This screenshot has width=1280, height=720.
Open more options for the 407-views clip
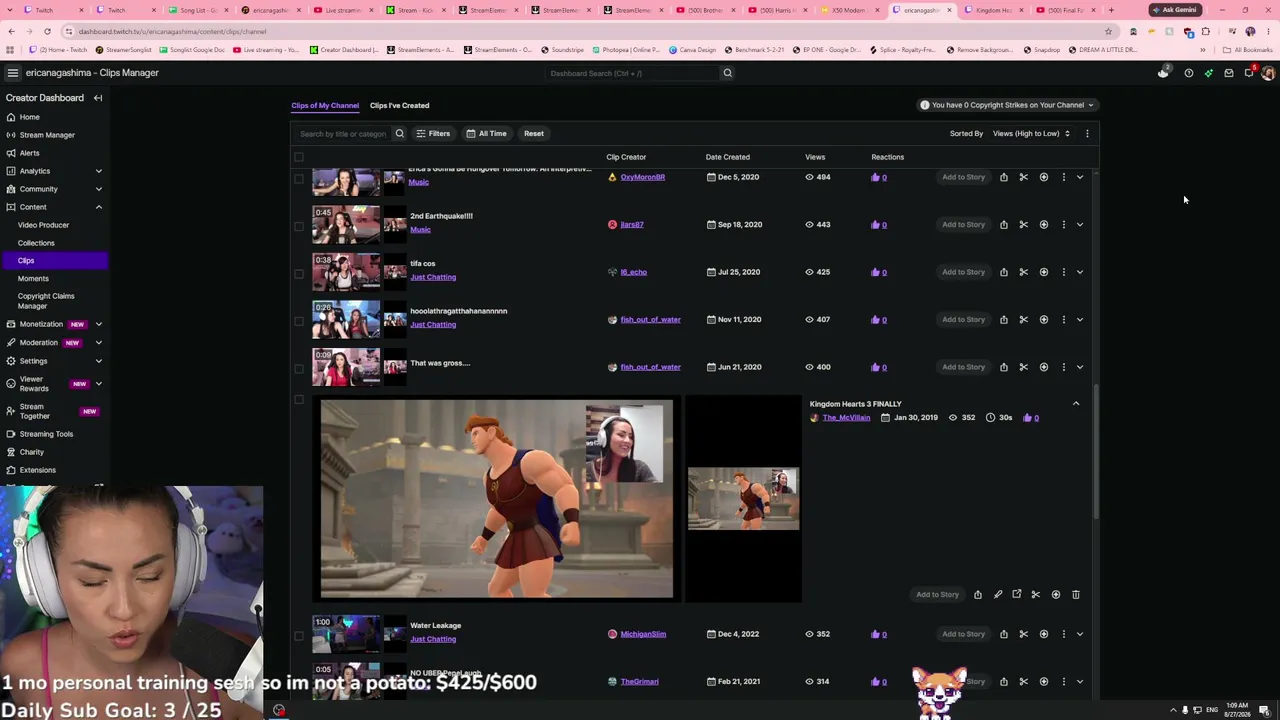1064,319
